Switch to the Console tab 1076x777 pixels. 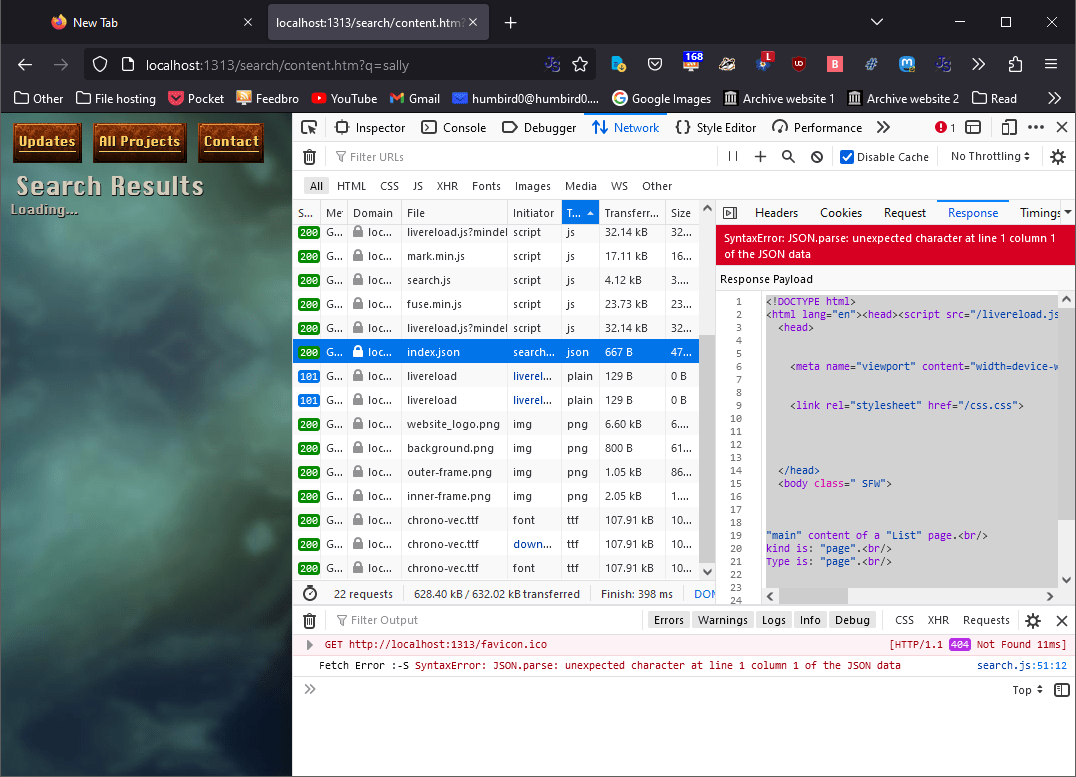coord(453,127)
